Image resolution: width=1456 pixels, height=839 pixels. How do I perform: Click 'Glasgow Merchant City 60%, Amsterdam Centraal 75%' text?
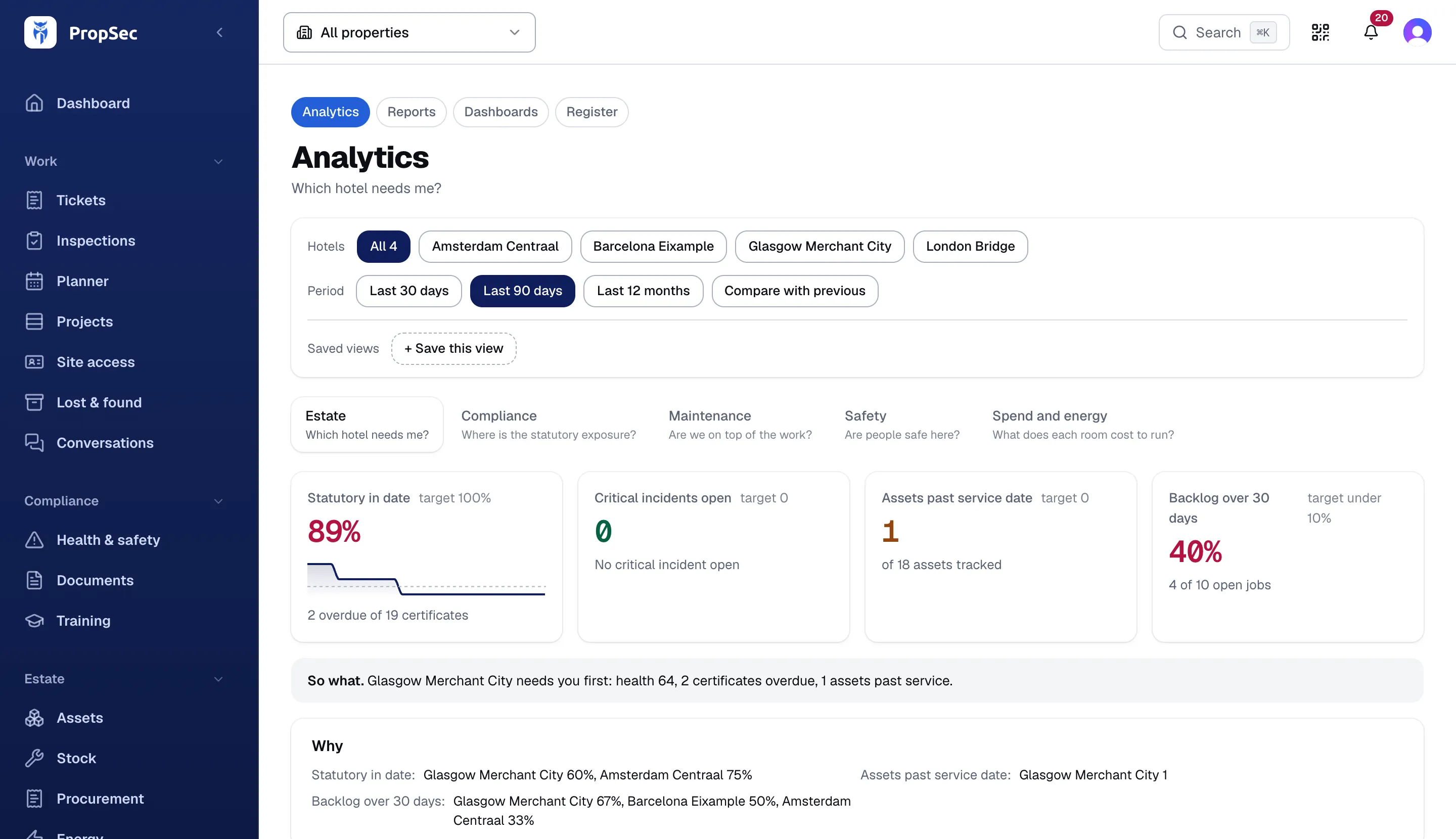point(587,775)
